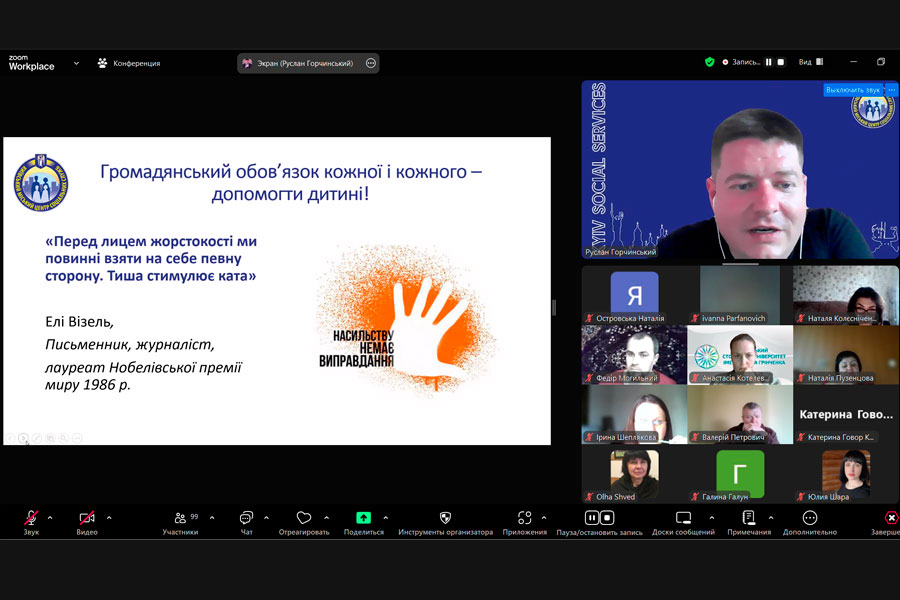Click the Запись recording indicator at top
The width and height of the screenshot is (900, 600).
pyautogui.click(x=741, y=62)
